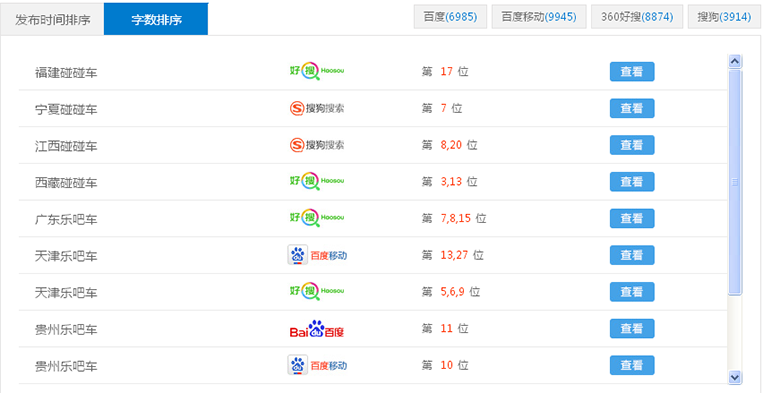Click 查看 for 广东乐吧车 row

pyautogui.click(x=632, y=218)
